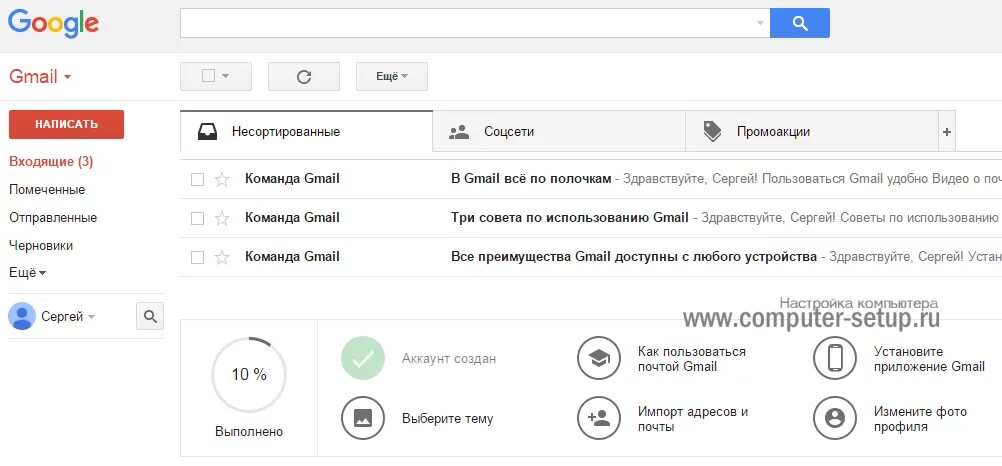This screenshot has height=466, width=1002.
Task: Click the tag icon on Промоакции tab
Action: click(x=712, y=132)
